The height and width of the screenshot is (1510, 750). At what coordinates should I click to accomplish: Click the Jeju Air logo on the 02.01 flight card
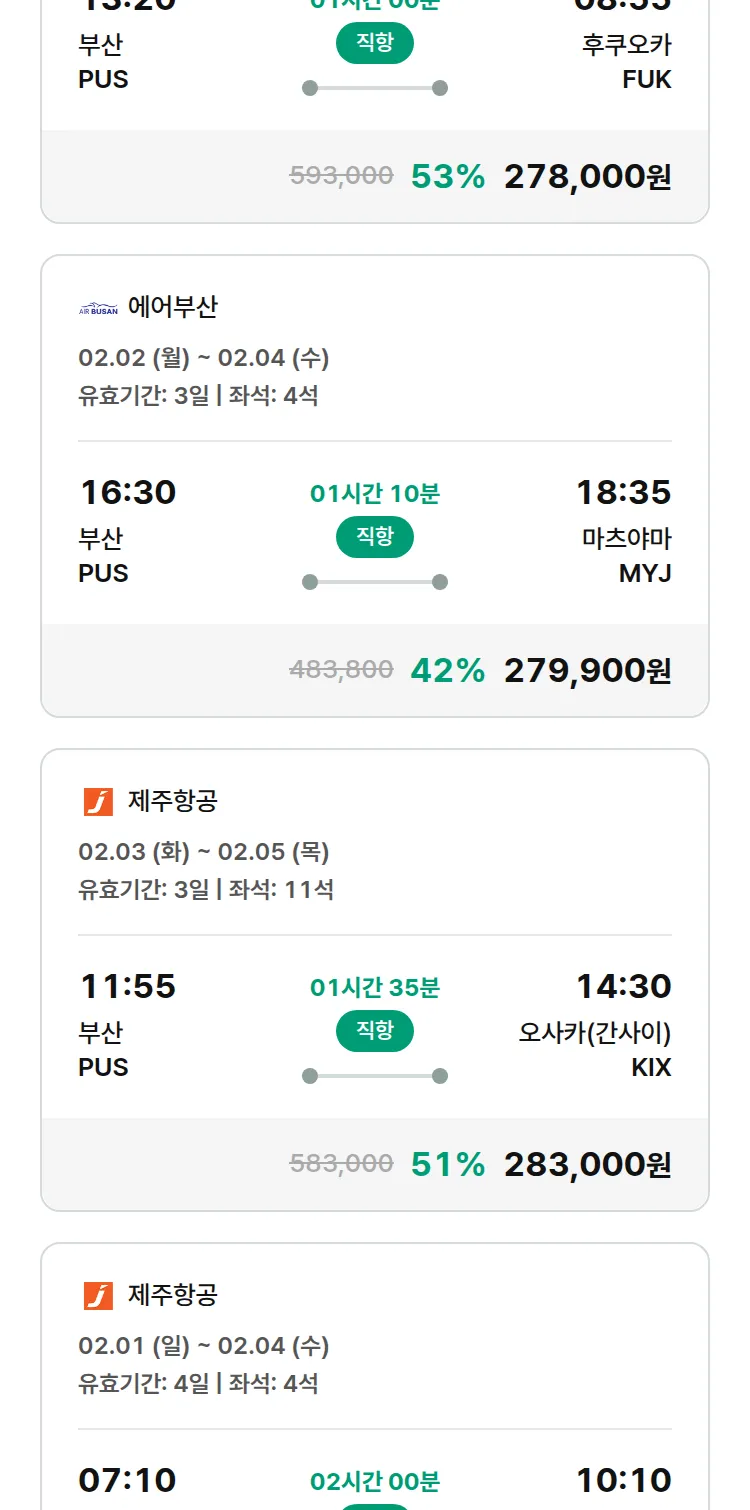coord(98,1295)
